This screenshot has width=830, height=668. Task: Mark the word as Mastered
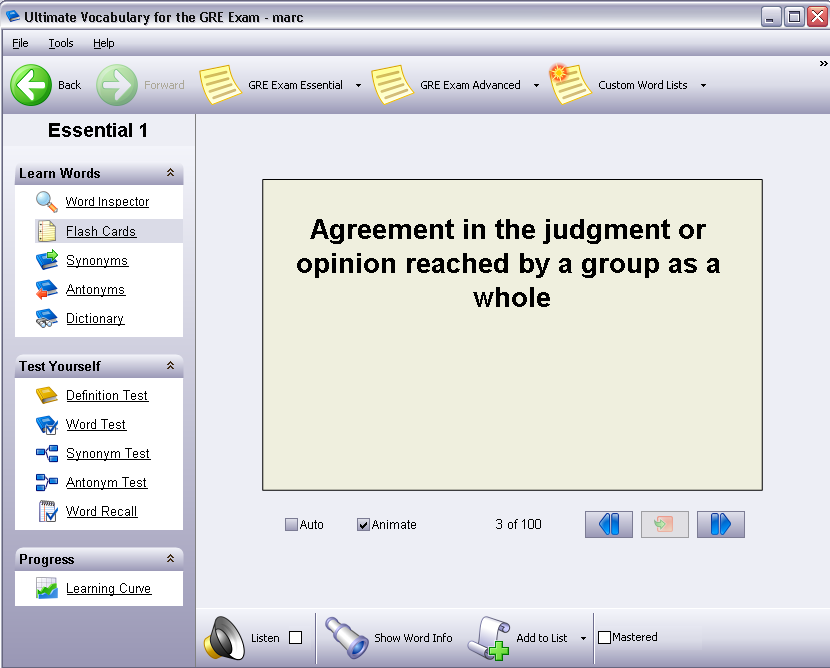point(604,637)
